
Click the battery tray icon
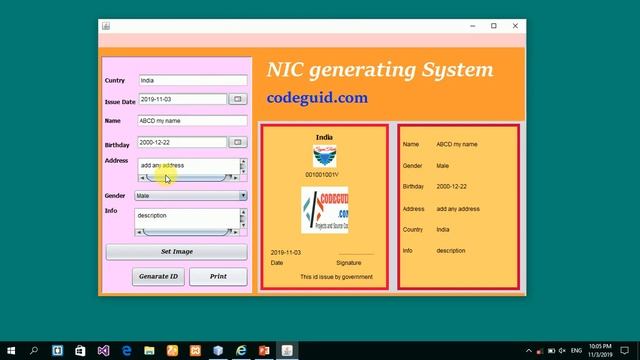[551, 351]
